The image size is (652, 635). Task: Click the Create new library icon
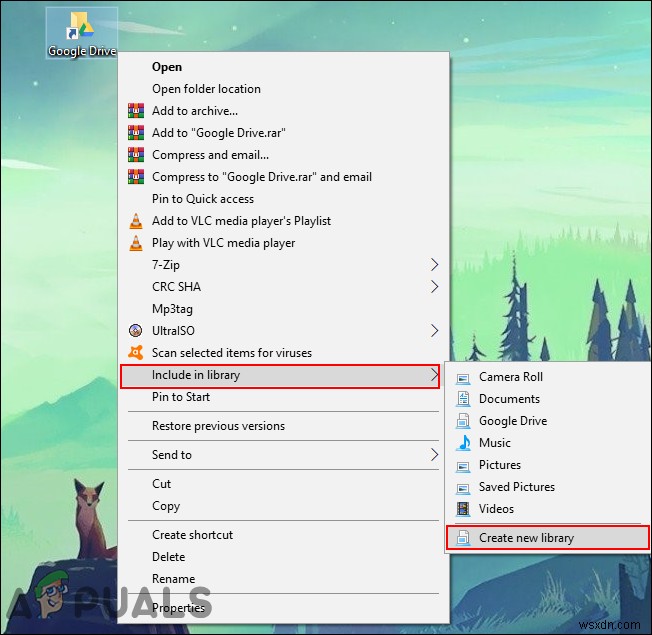[463, 538]
